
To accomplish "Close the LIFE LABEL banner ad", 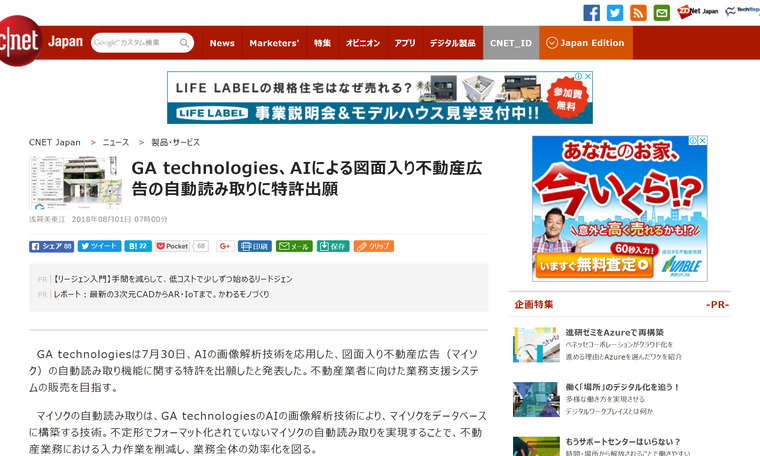I will click(x=587, y=76).
